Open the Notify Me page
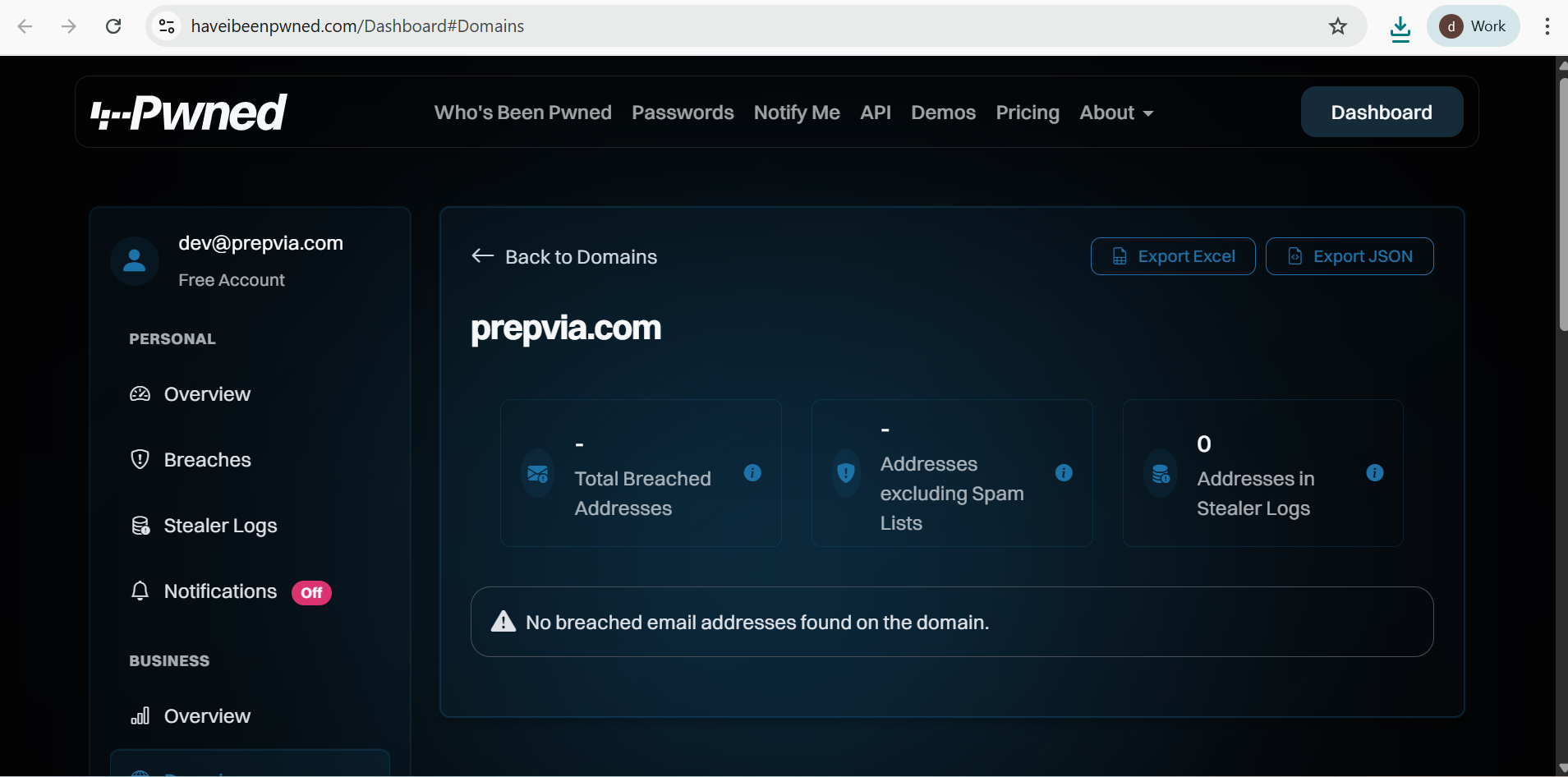 coord(797,113)
